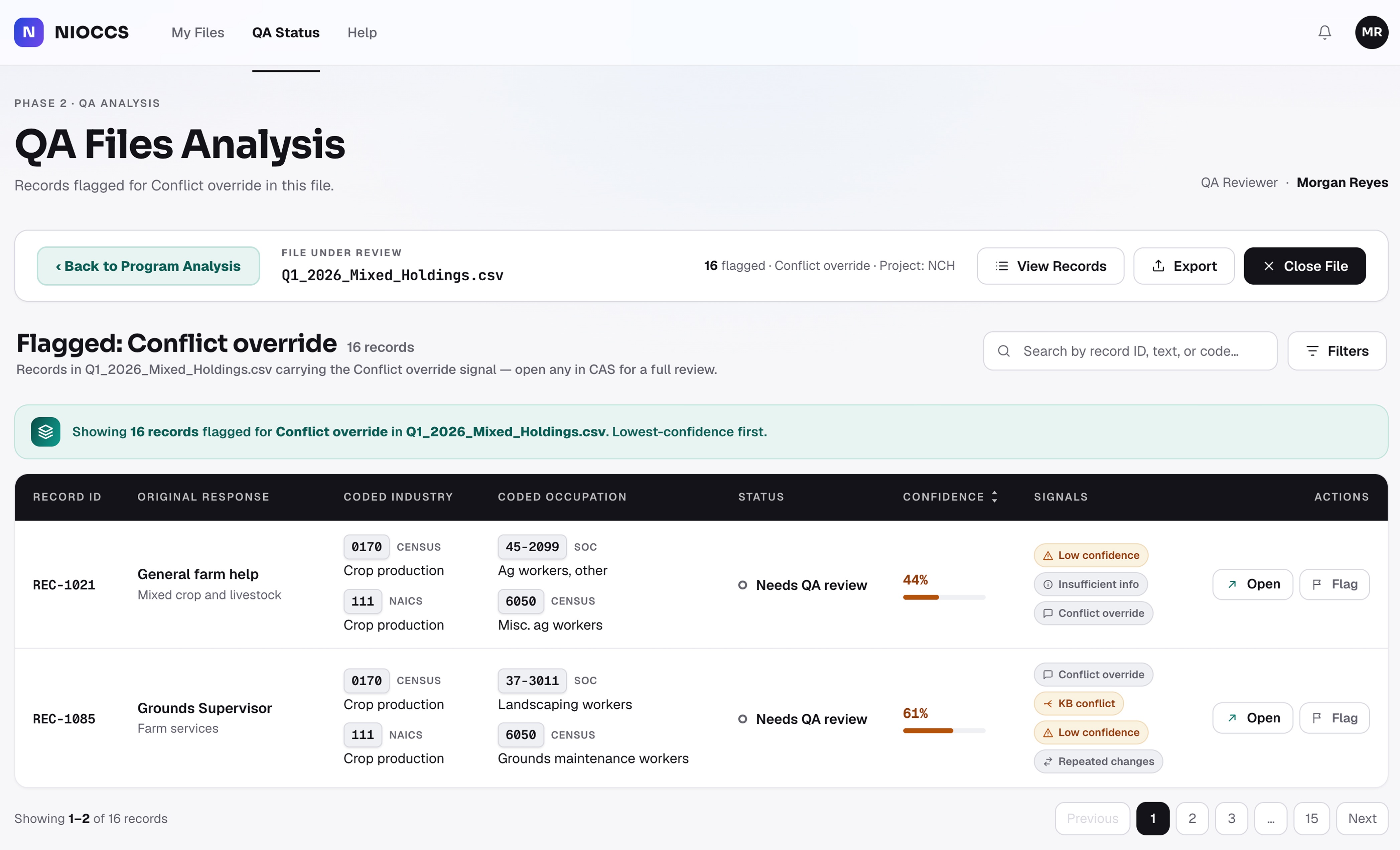Click Repeated changes signal on REC-1085
1400x850 pixels.
click(1098, 761)
